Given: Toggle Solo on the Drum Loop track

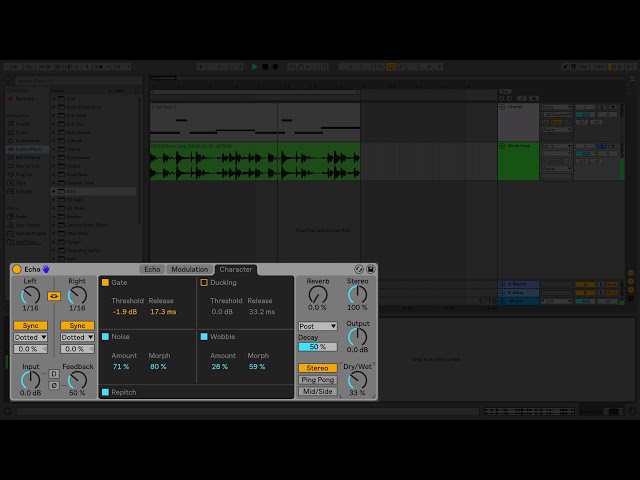Looking at the screenshot, I should coord(602,146).
